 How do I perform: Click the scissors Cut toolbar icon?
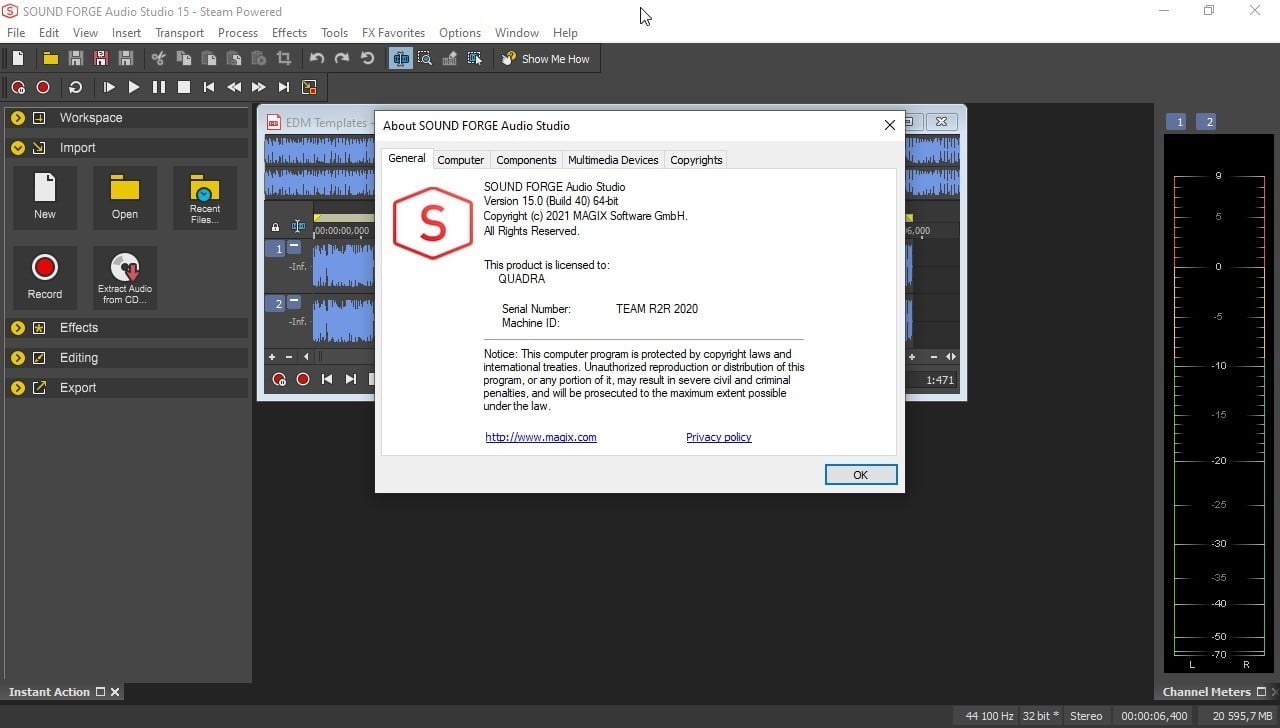[x=158, y=59]
